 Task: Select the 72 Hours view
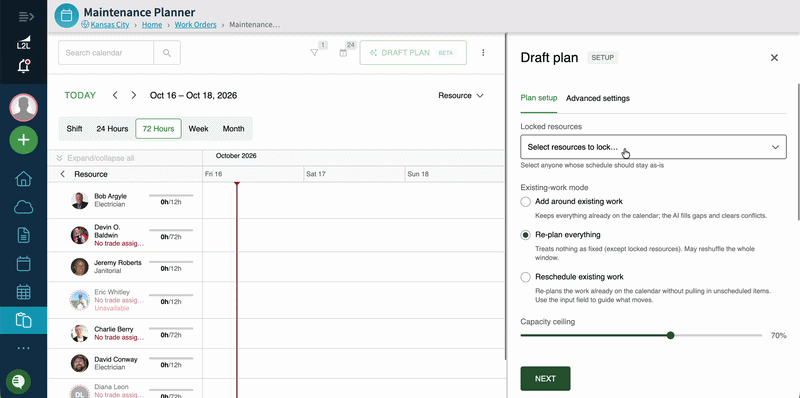158,129
